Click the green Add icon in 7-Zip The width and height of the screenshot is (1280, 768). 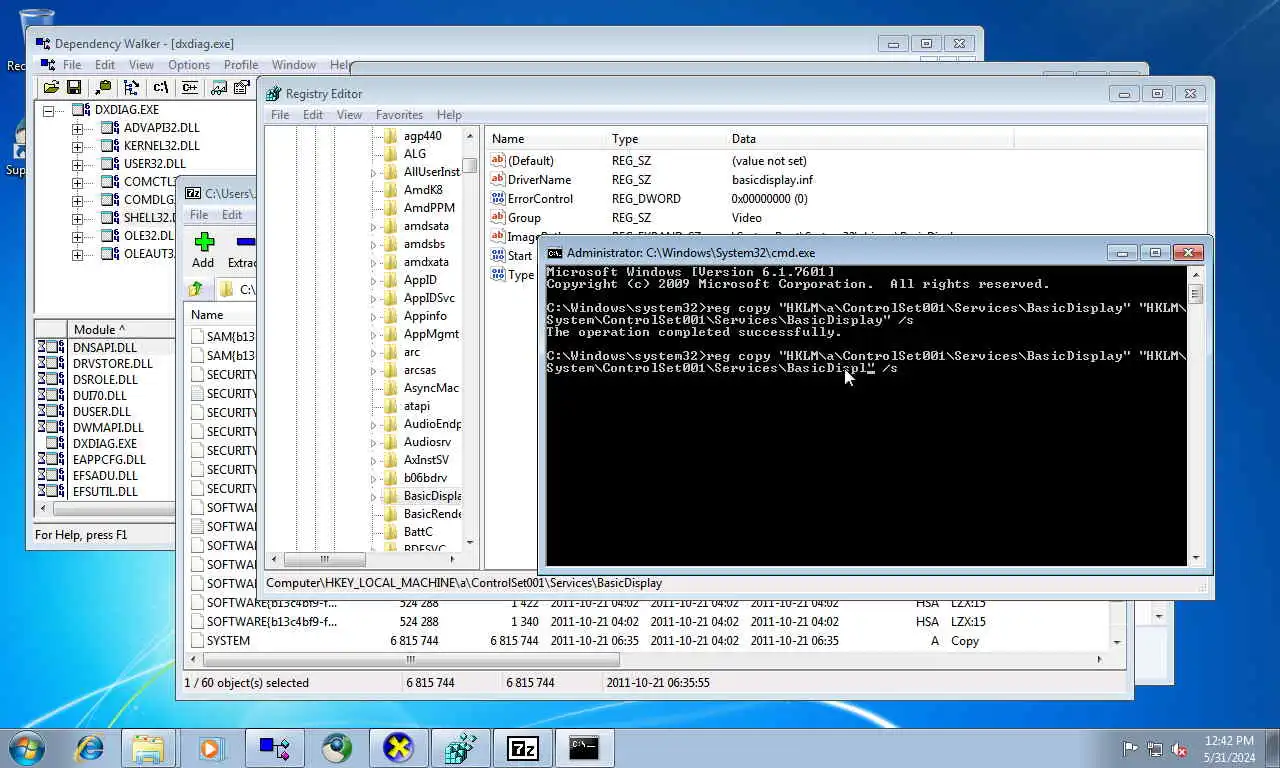[204, 242]
